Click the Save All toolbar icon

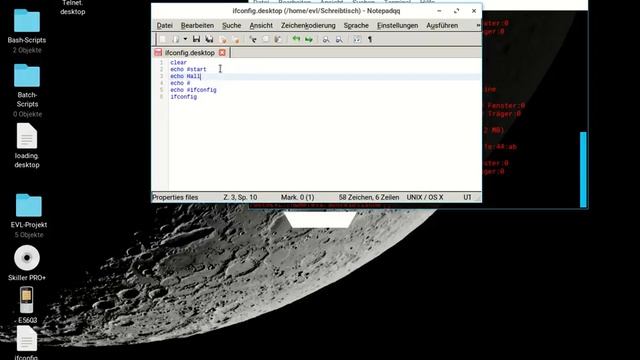coord(209,39)
